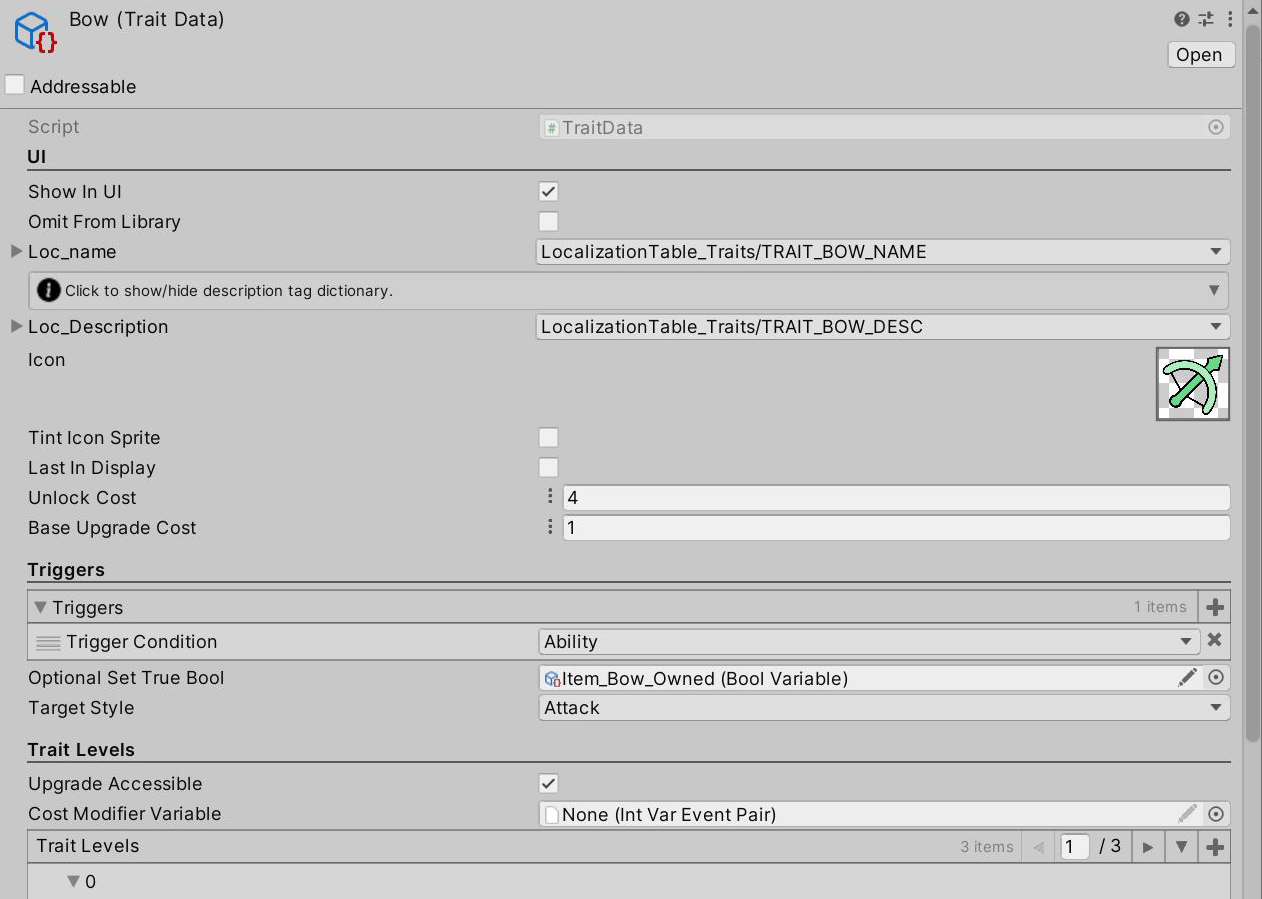Click the Unlock Cost input field
The height and width of the screenshot is (899, 1262).
[895, 498]
